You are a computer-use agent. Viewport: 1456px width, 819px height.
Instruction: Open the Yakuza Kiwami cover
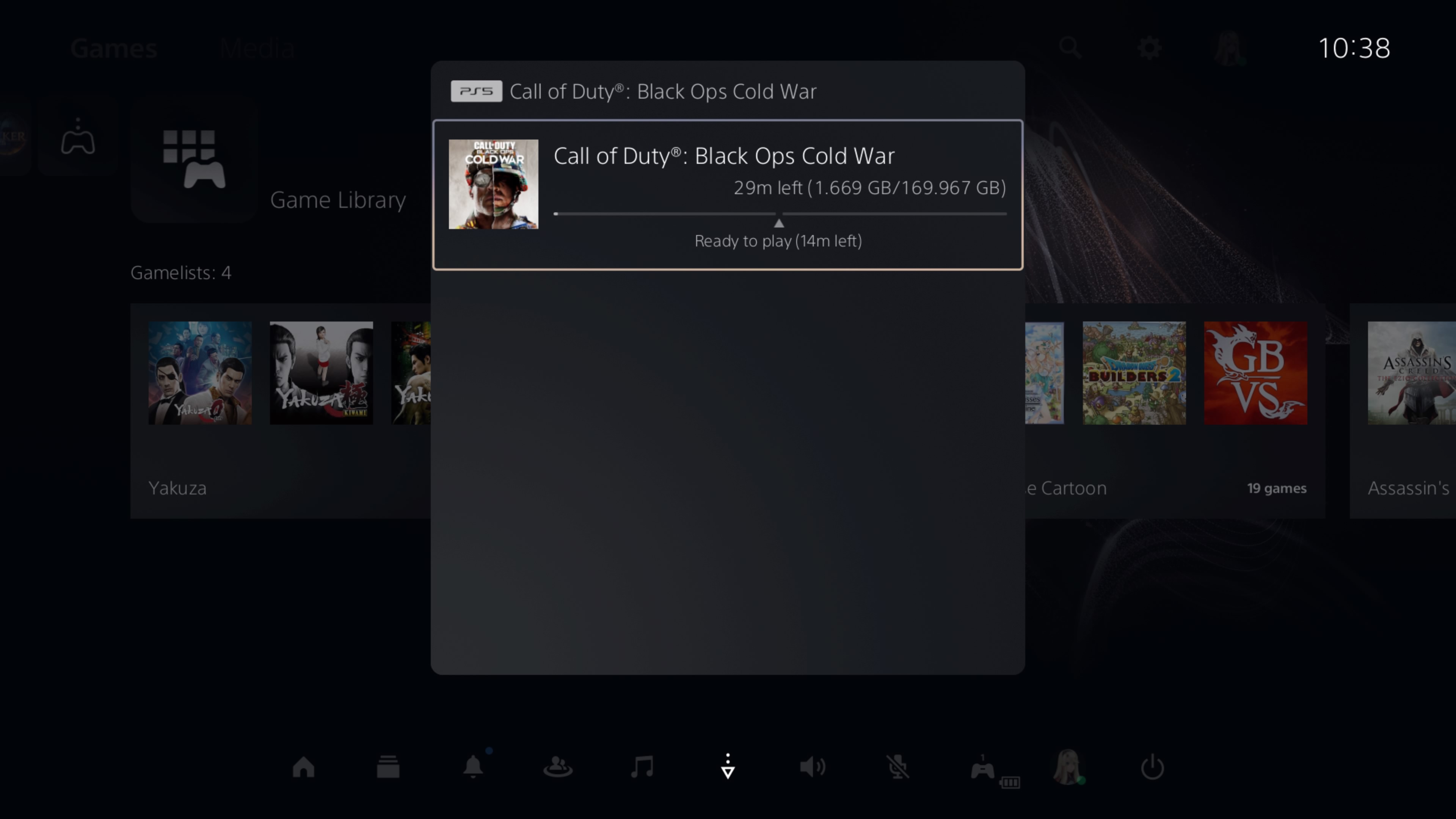point(321,373)
